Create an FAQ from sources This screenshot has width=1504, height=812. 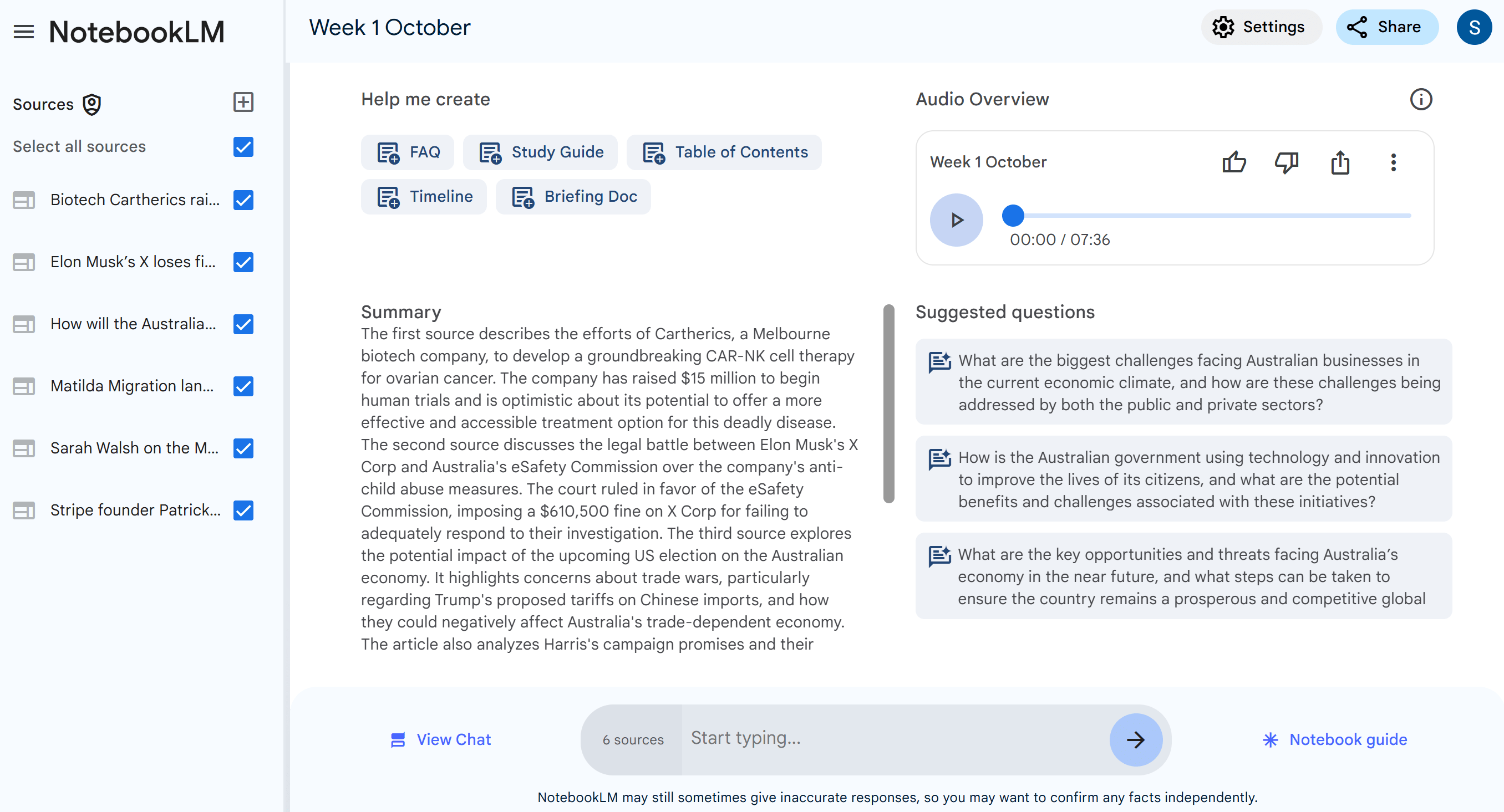click(x=408, y=152)
